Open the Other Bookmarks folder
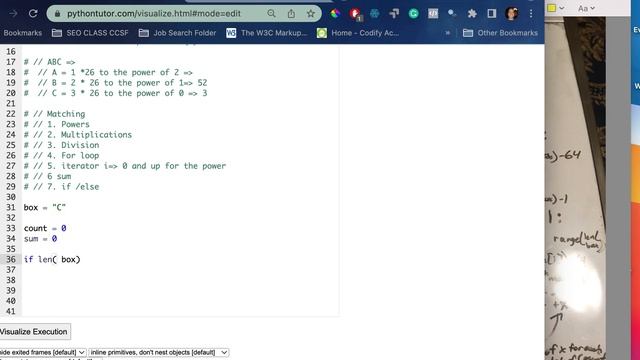Viewport: 640px width, 360px height. pos(500,33)
